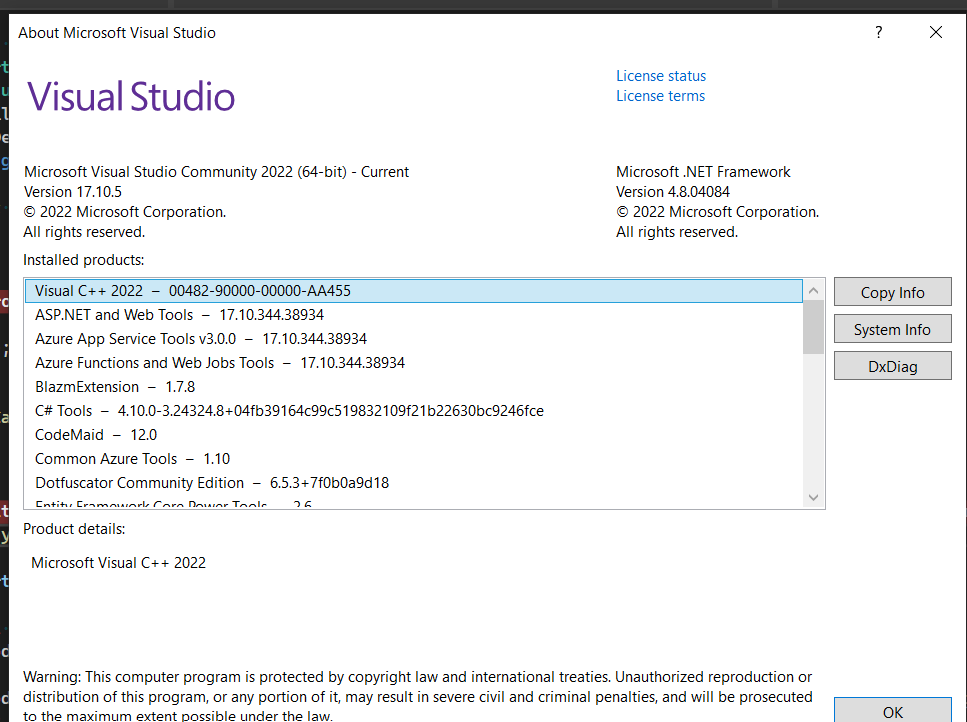Viewport: 967px width, 722px height.
Task: Select the ASP.NET and Web Tools row
Action: click(x=414, y=315)
